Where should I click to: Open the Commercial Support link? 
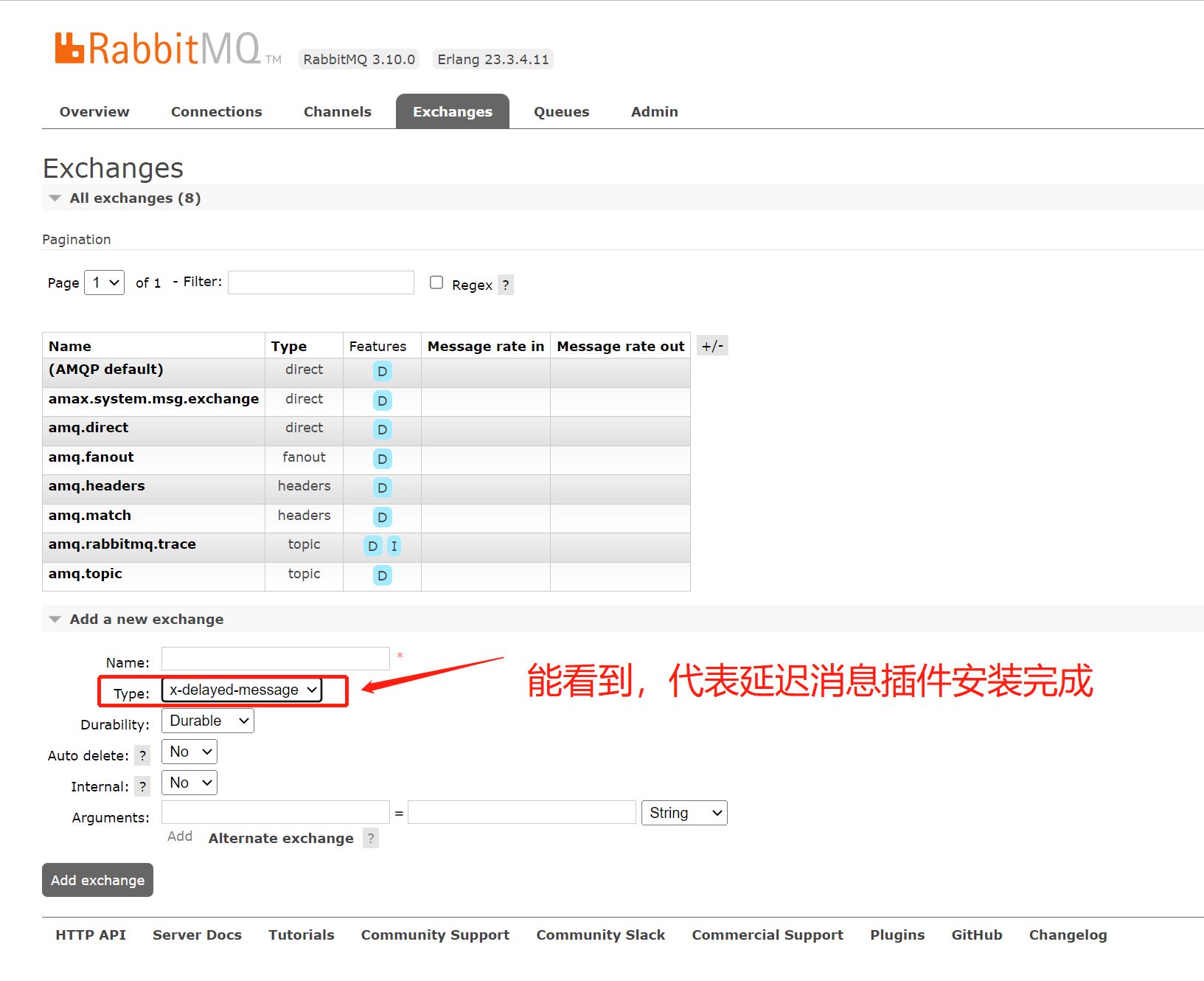[x=768, y=935]
